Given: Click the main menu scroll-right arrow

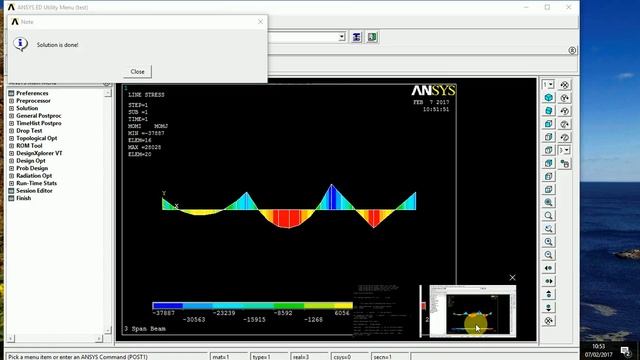Looking at the screenshot, I should (98, 338).
